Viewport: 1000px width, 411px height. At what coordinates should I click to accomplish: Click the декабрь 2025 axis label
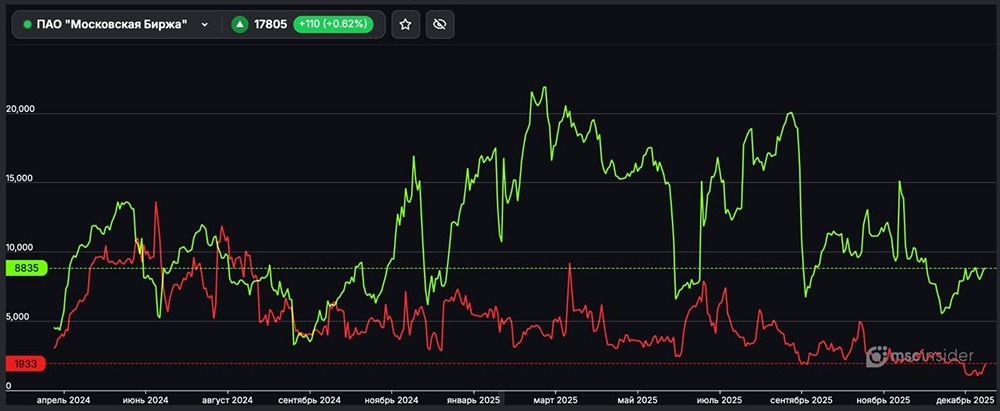point(965,401)
